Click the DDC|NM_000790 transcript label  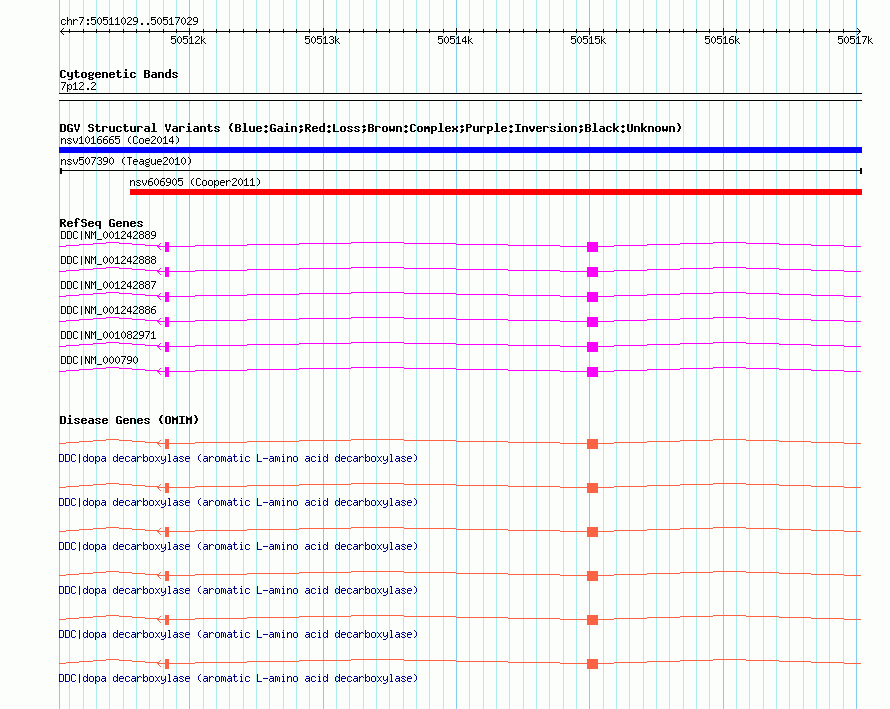(x=99, y=360)
